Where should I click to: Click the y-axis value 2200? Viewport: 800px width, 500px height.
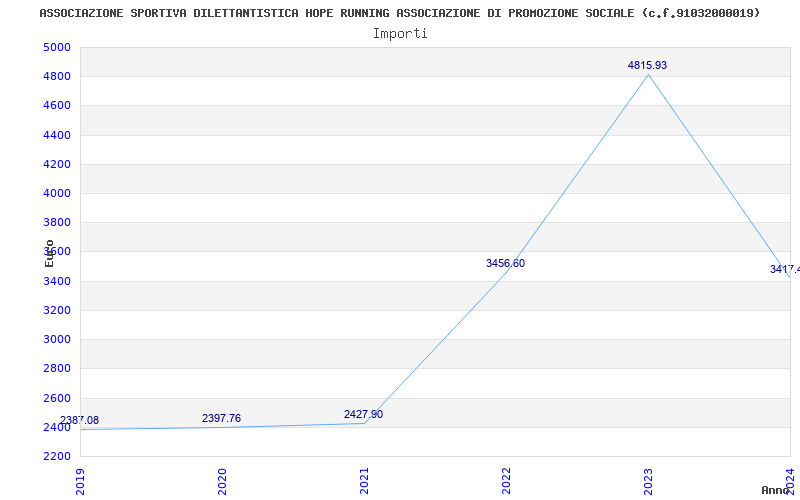(57, 456)
